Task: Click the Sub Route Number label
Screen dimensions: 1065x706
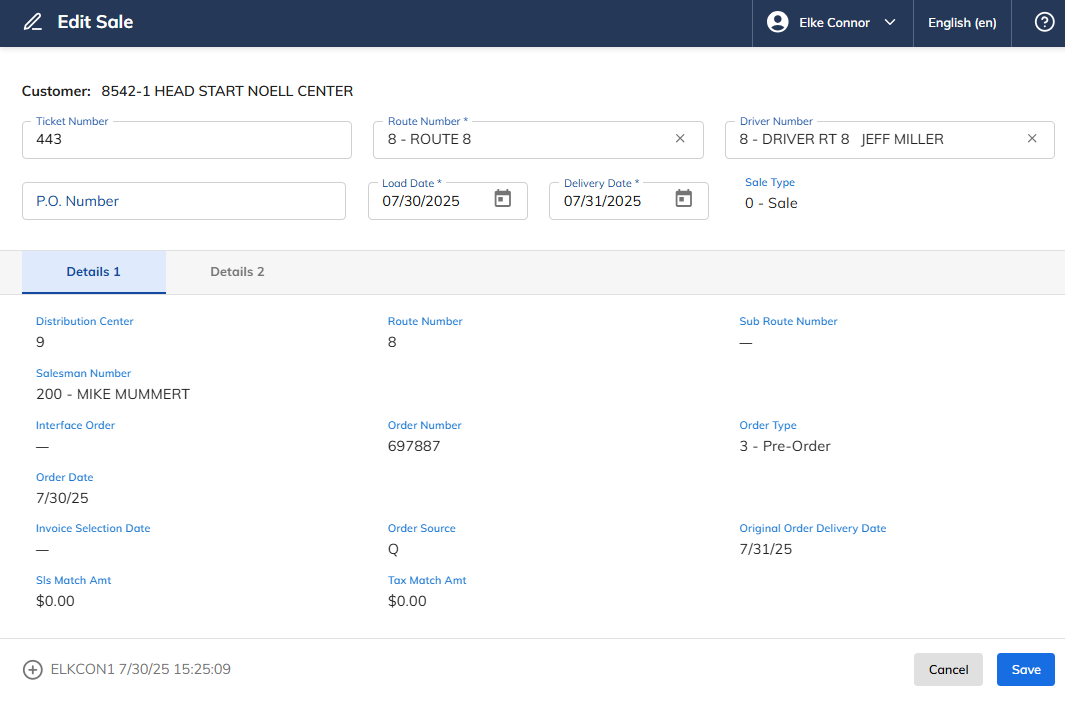Action: (x=788, y=321)
